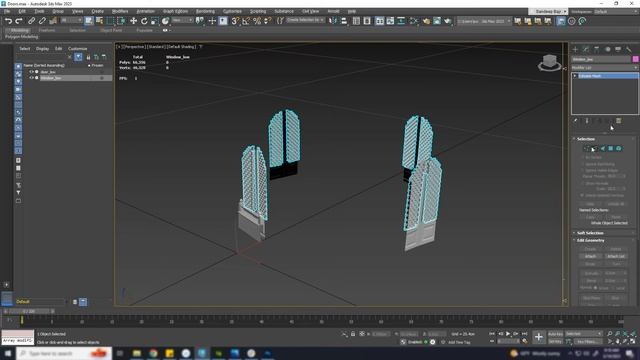Toggle Ignore Visible Edges checkbox
Screen dimensions: 640x360
[x=582, y=170]
